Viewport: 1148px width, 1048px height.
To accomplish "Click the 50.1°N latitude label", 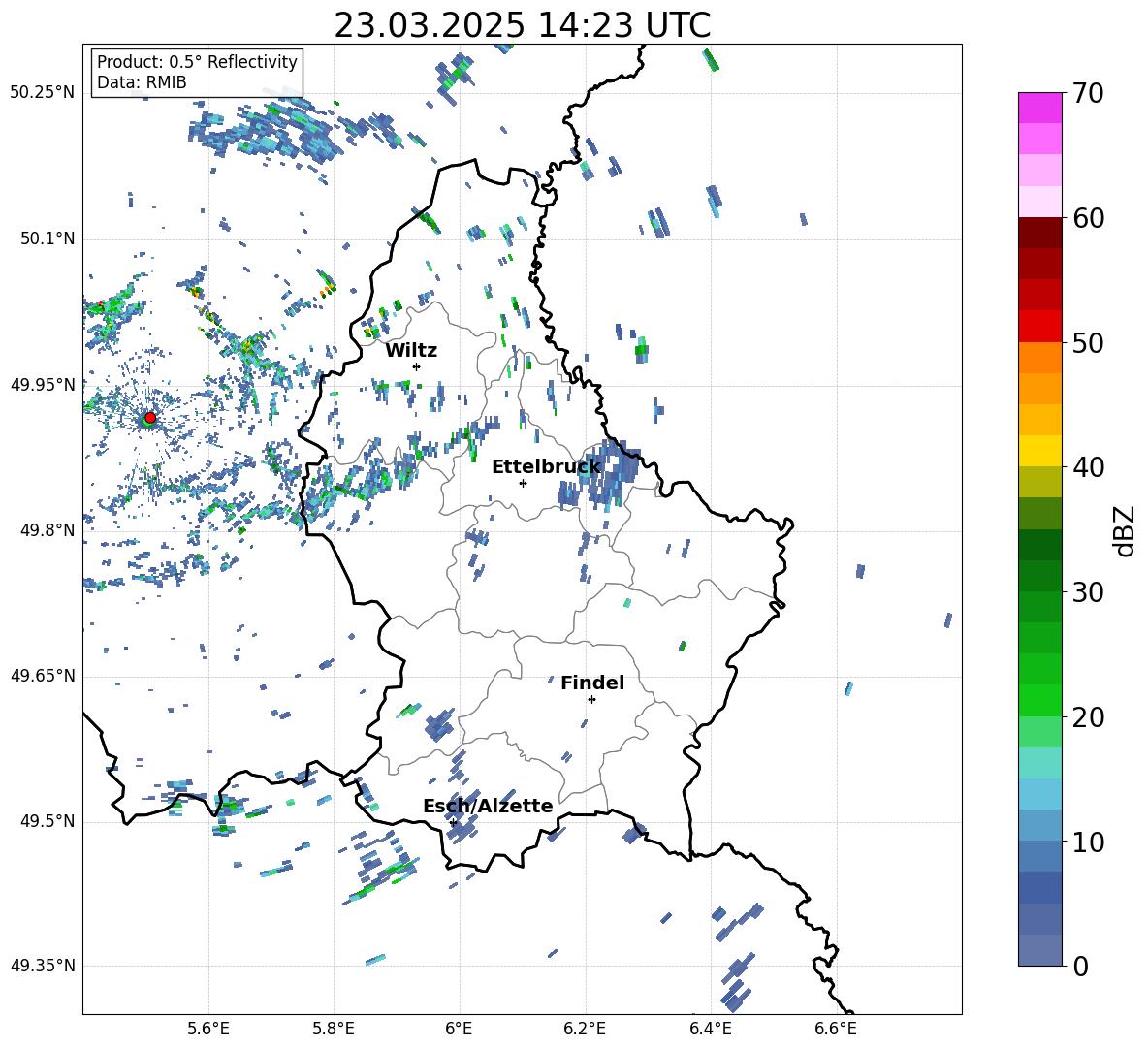I will pos(48,238).
